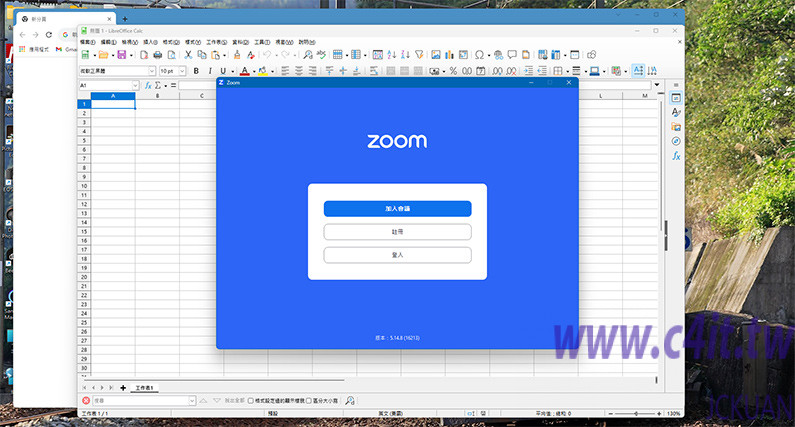
Task: Reload the page in Chrome window
Action: pyautogui.click(x=49, y=34)
